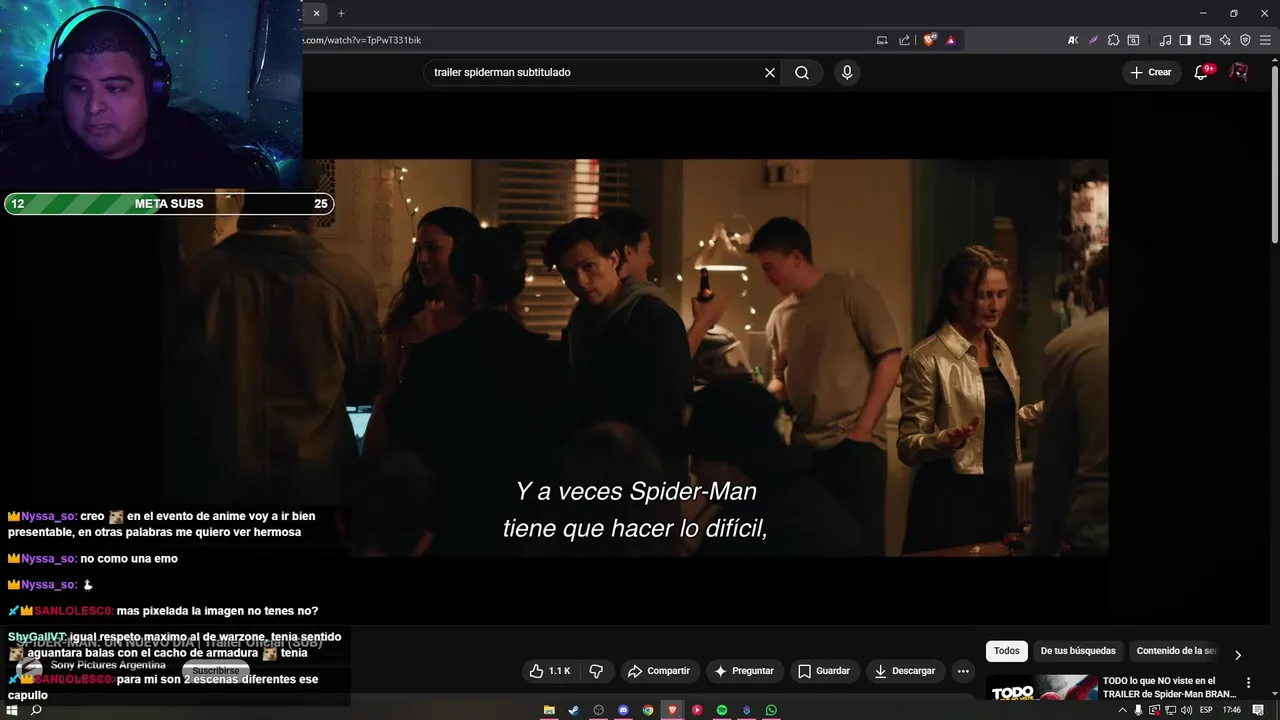
Task: Open the TODO lo que NO viste thumbnail
Action: tap(1041, 689)
